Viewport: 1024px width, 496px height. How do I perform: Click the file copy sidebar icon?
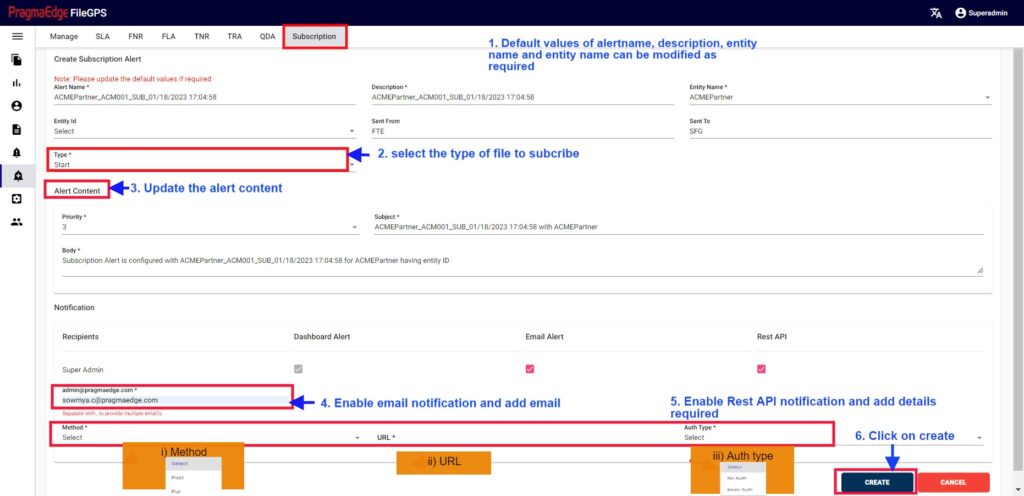coord(17,60)
